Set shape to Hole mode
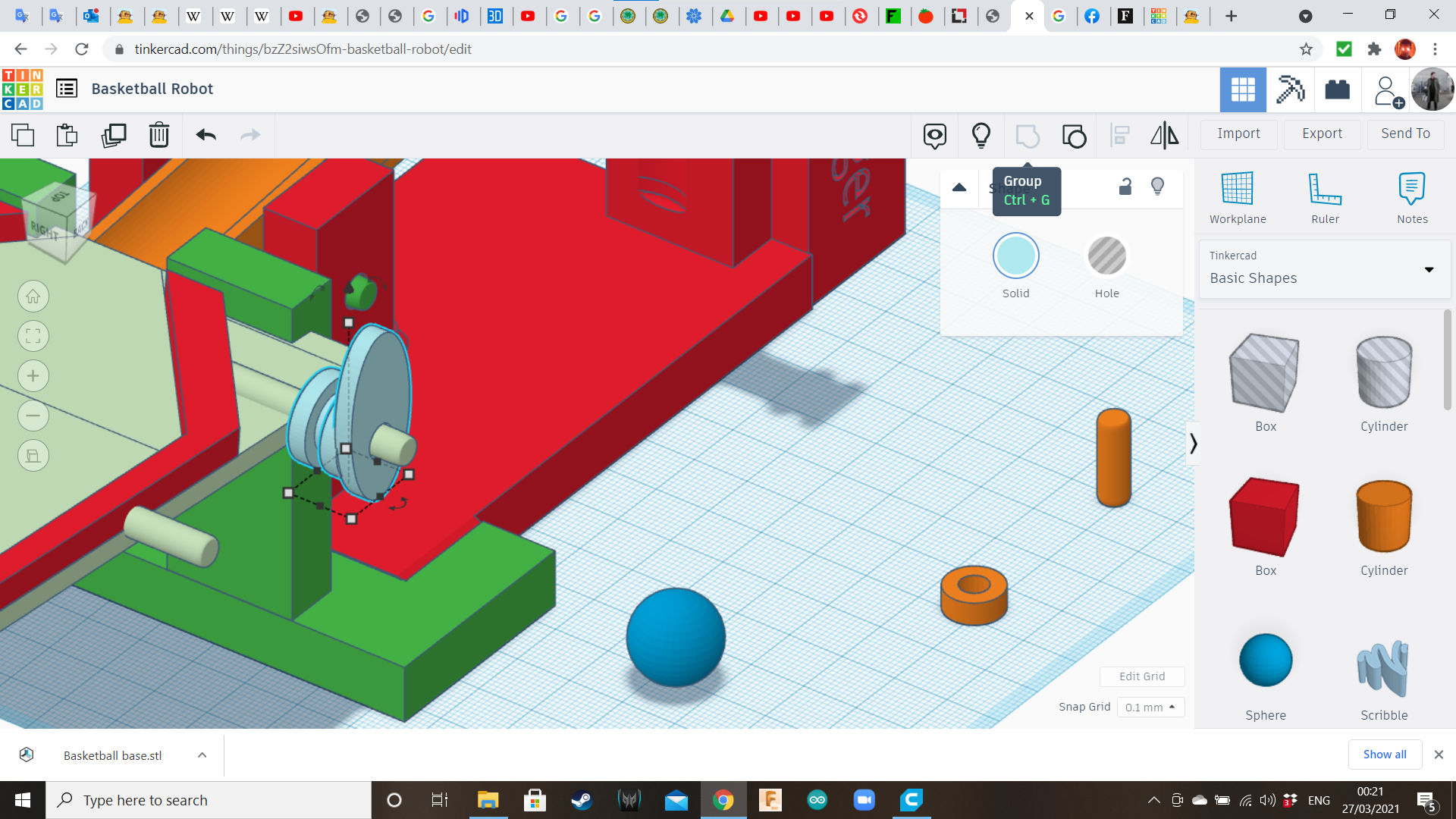 point(1106,257)
